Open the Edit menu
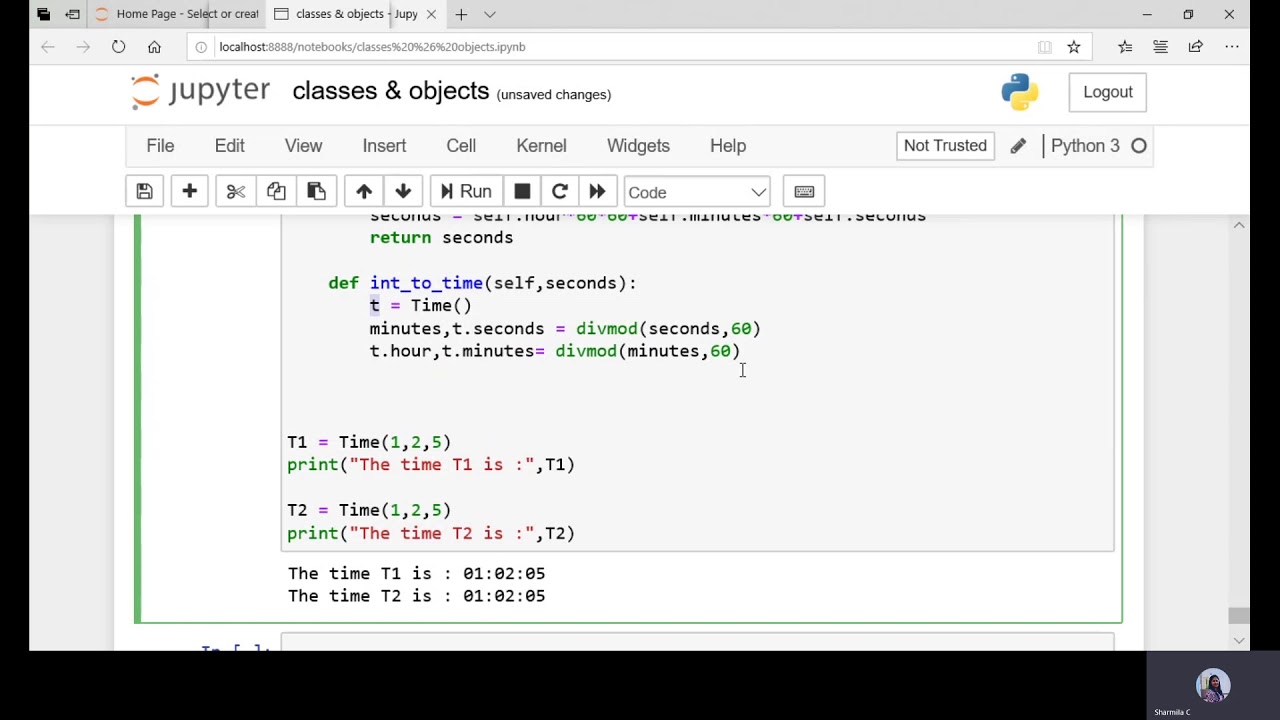The width and height of the screenshot is (1280, 720). pos(230,146)
